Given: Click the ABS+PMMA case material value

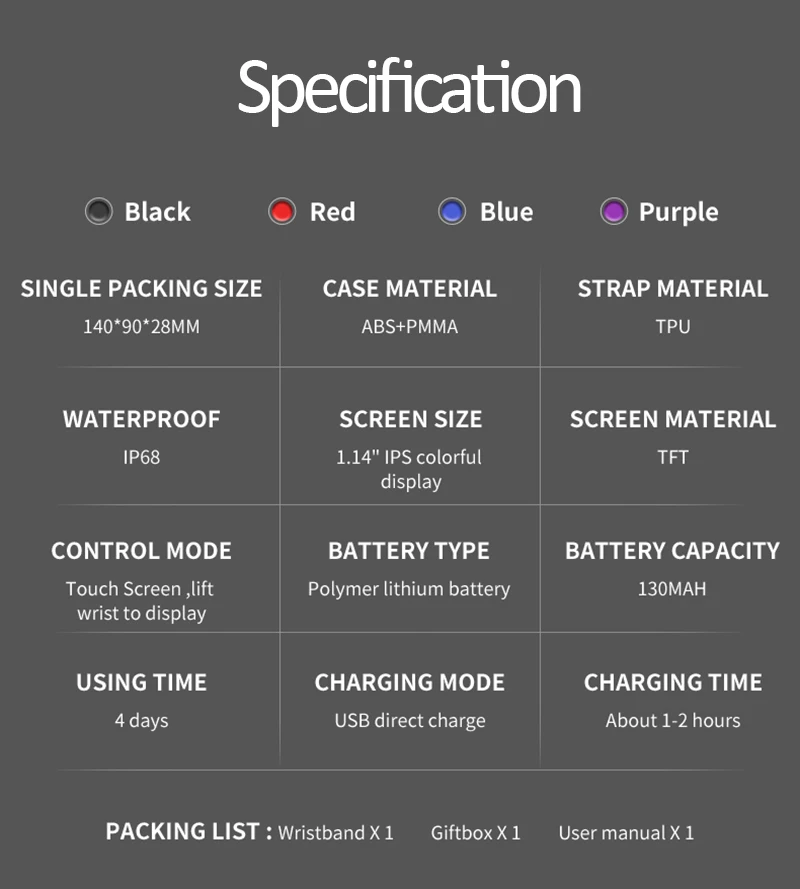Looking at the screenshot, I should click(410, 327).
